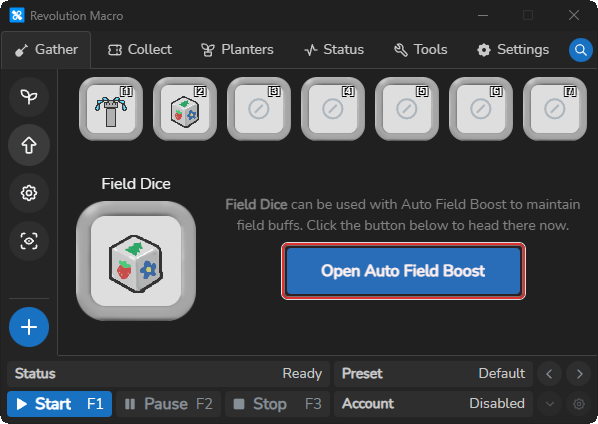Click the Pause F2 button
The image size is (598, 424).
(169, 404)
